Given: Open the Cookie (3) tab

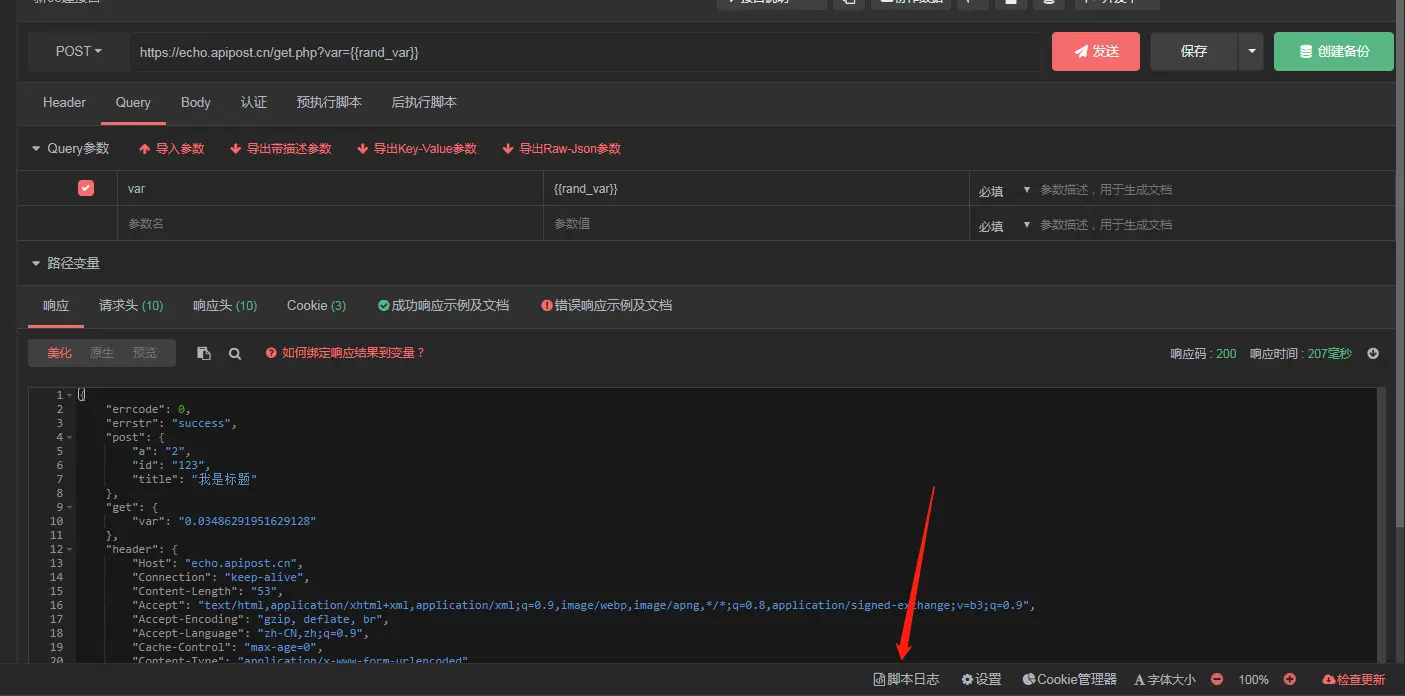Looking at the screenshot, I should point(316,305).
